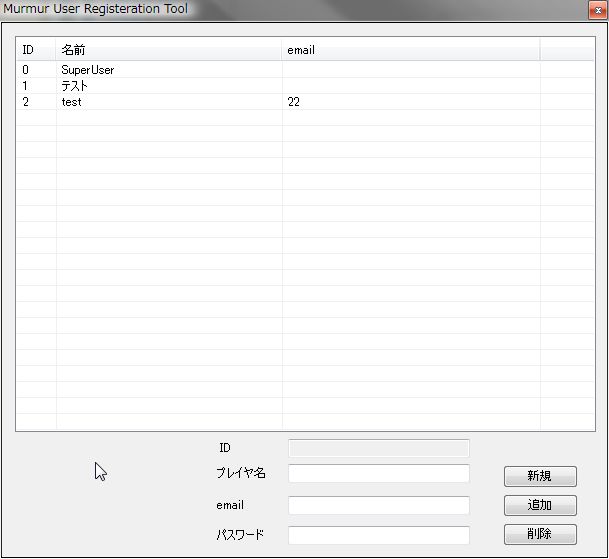Focus the パスワード input field
Image resolution: width=609 pixels, height=559 pixels.
click(x=379, y=536)
